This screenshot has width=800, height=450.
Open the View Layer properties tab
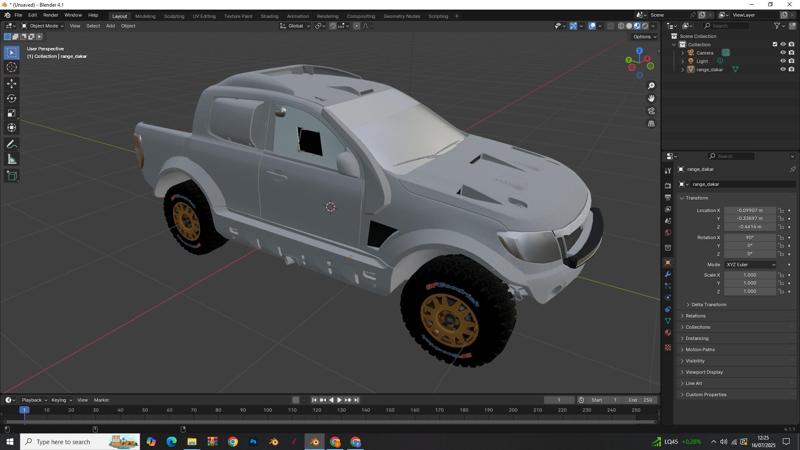[668, 209]
